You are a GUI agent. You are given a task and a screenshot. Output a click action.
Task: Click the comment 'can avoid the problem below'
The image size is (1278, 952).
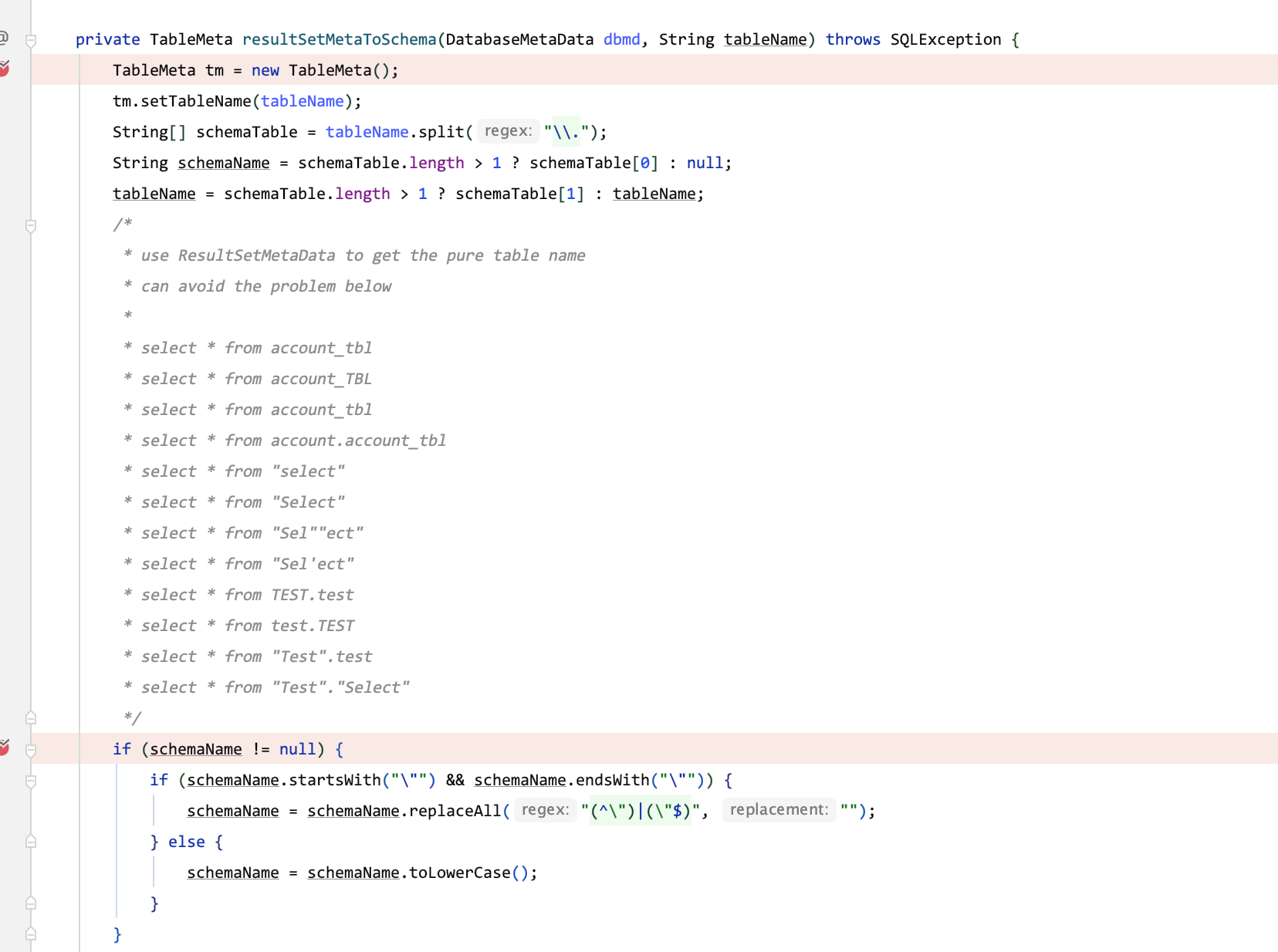pos(266,286)
